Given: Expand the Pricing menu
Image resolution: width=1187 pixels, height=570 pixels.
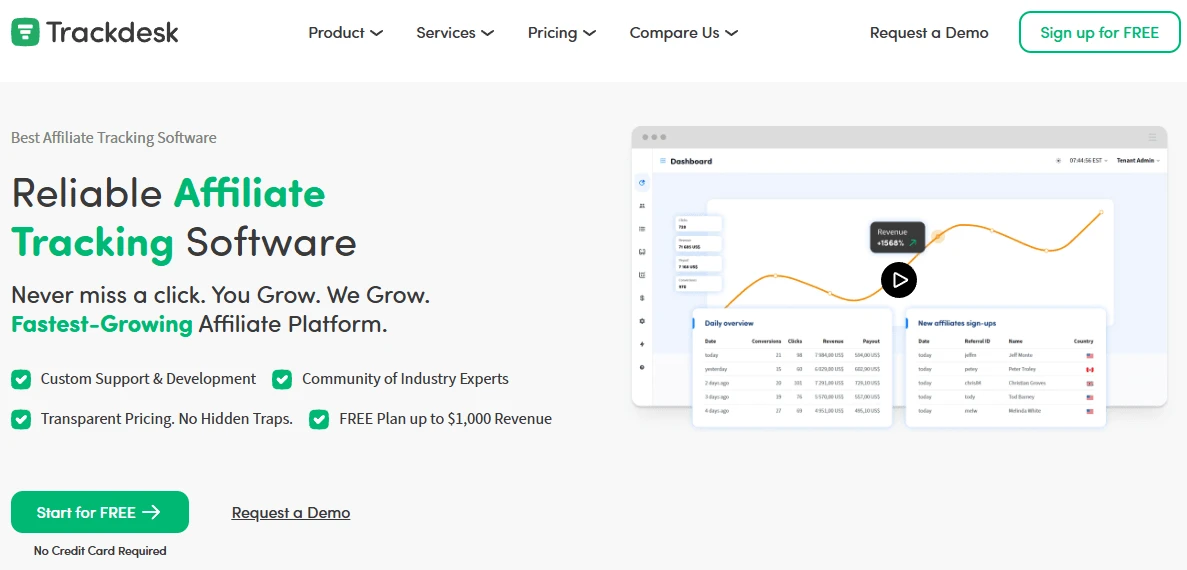Looking at the screenshot, I should click(562, 33).
